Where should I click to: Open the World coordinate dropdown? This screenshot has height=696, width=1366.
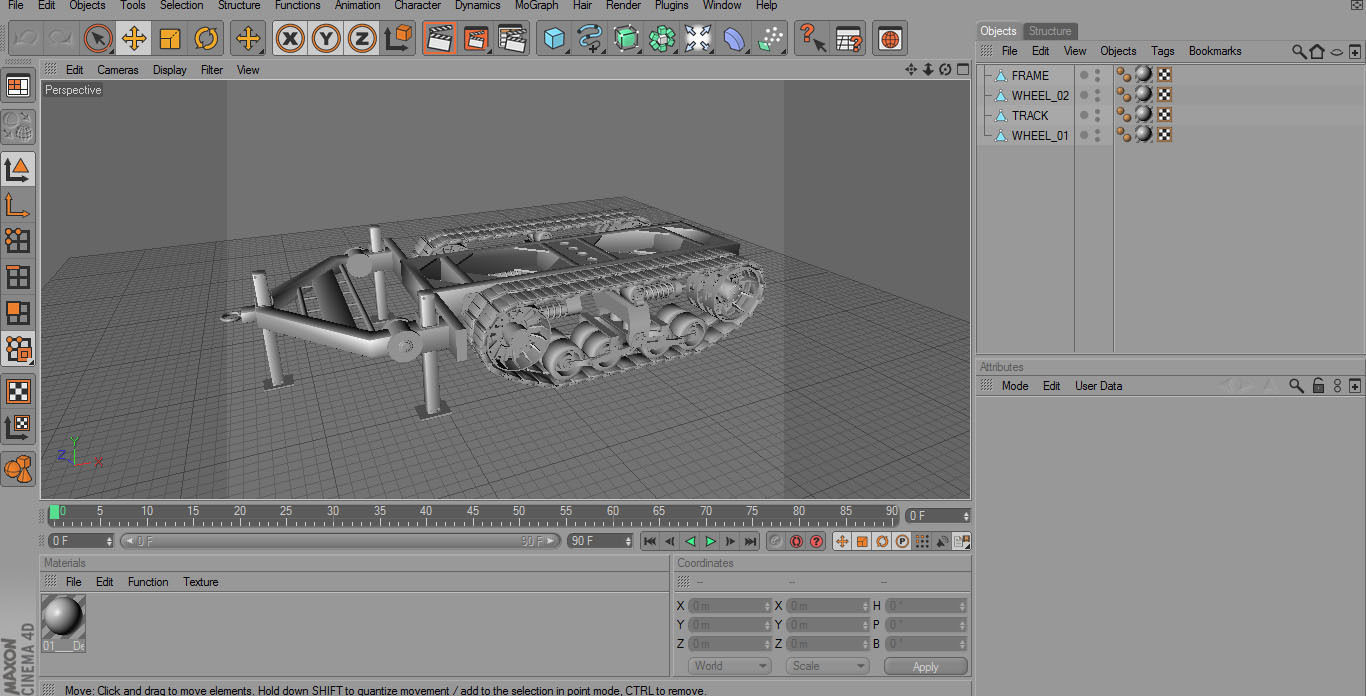tap(730, 666)
